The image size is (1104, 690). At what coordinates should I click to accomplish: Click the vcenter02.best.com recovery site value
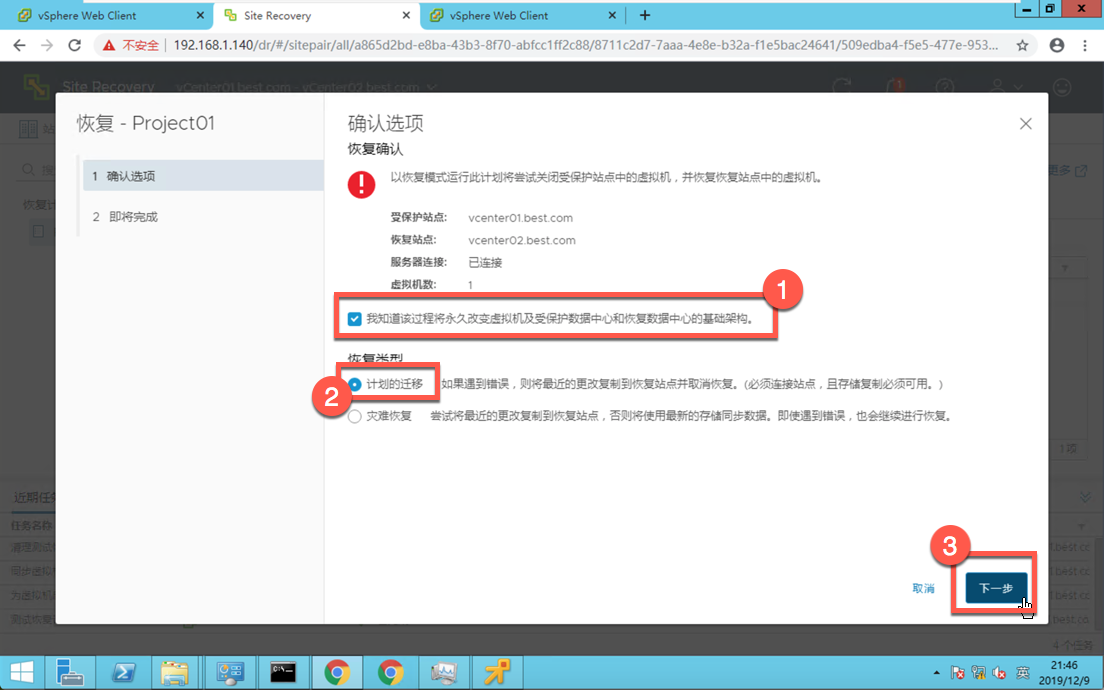[522, 240]
